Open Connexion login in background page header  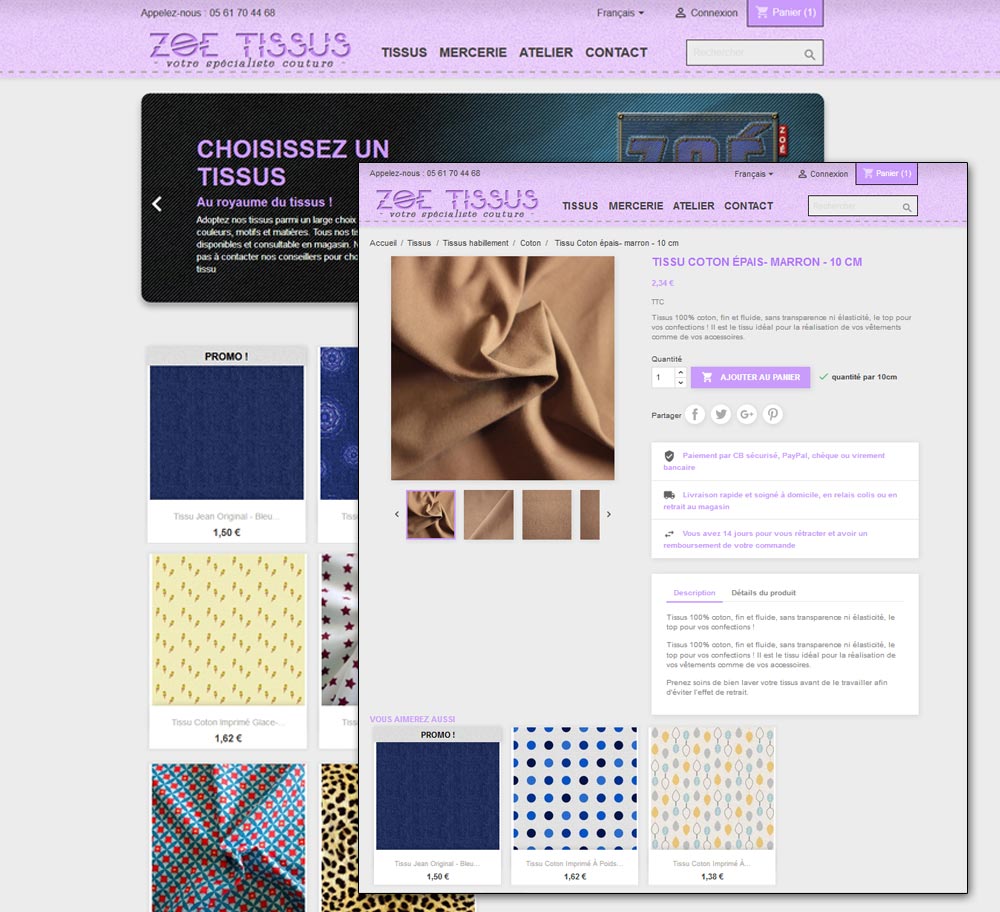[x=706, y=13]
